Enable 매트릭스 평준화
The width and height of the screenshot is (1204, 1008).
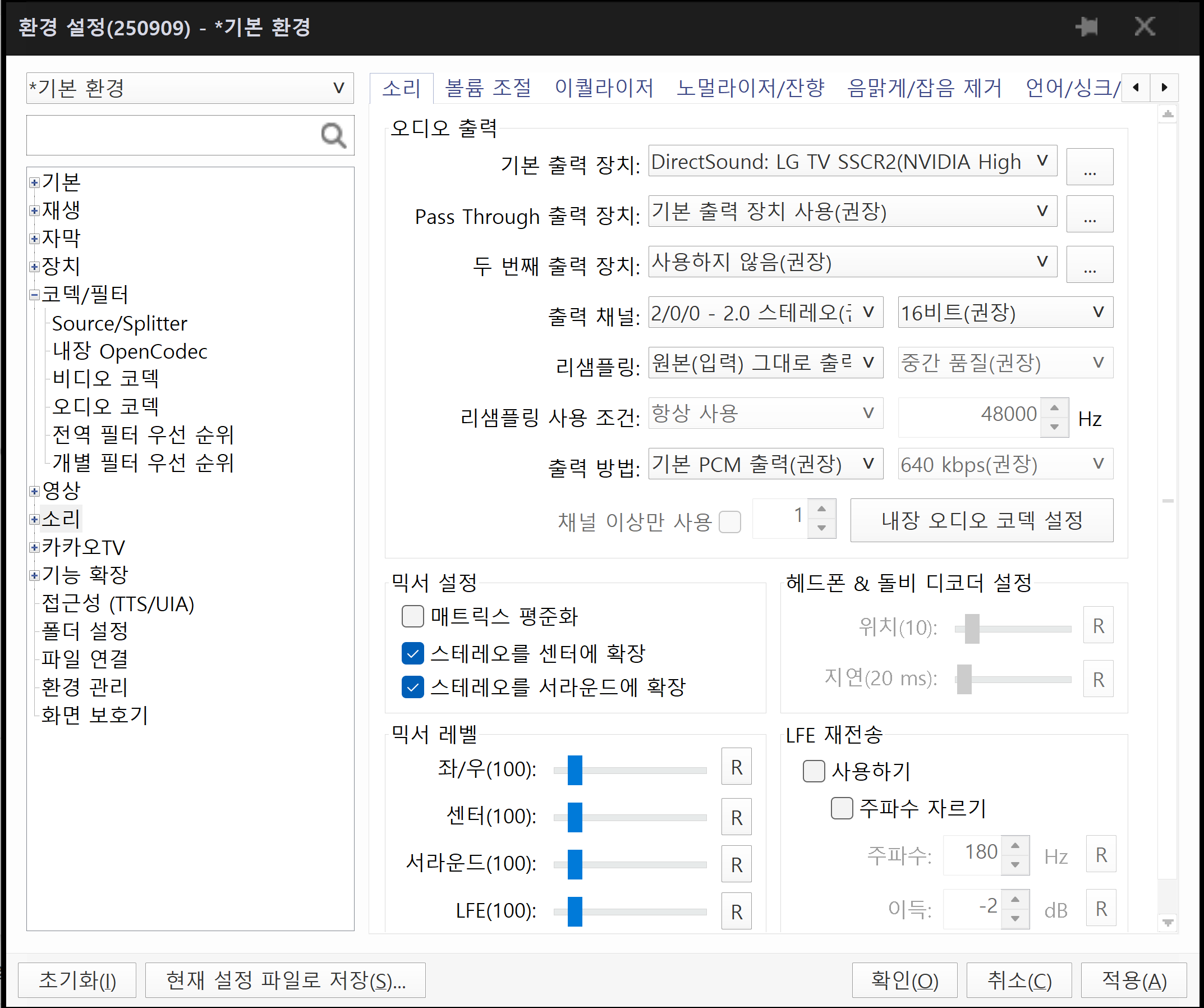(x=412, y=616)
